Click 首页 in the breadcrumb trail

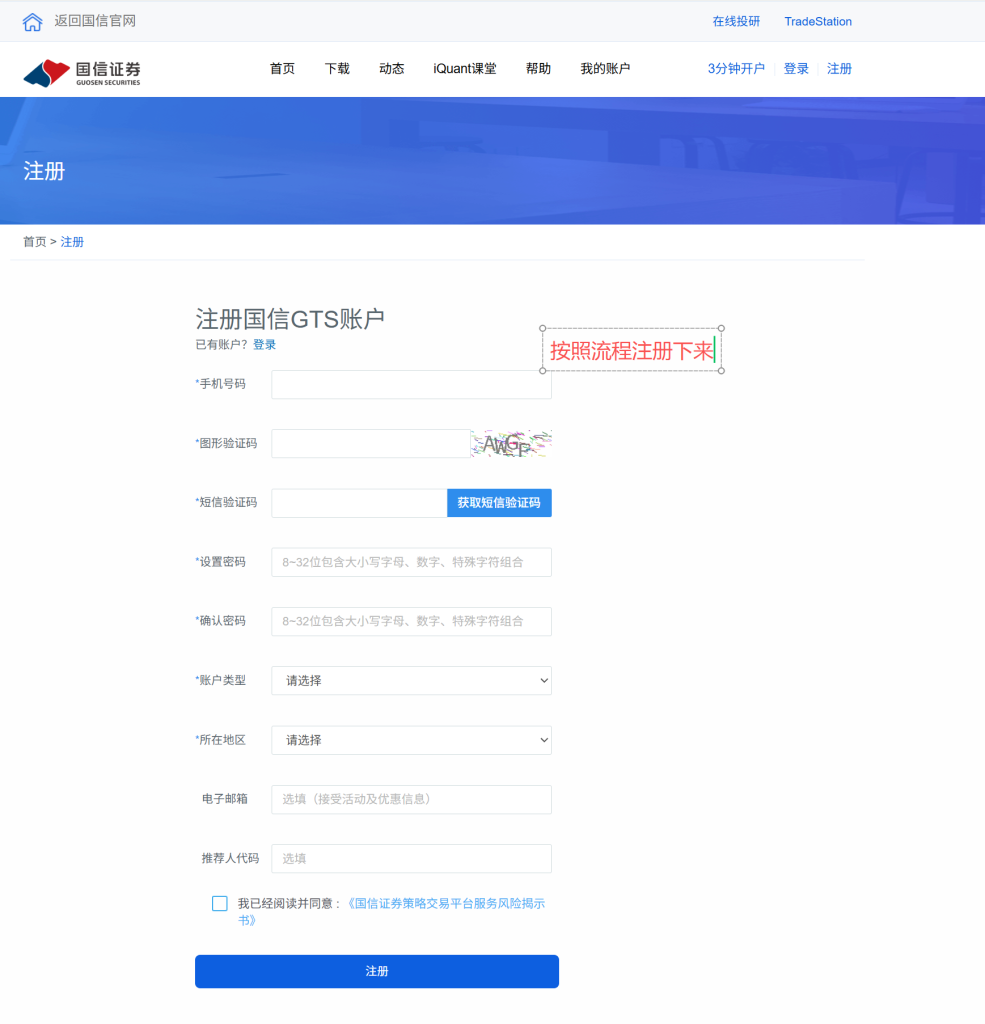click(35, 241)
